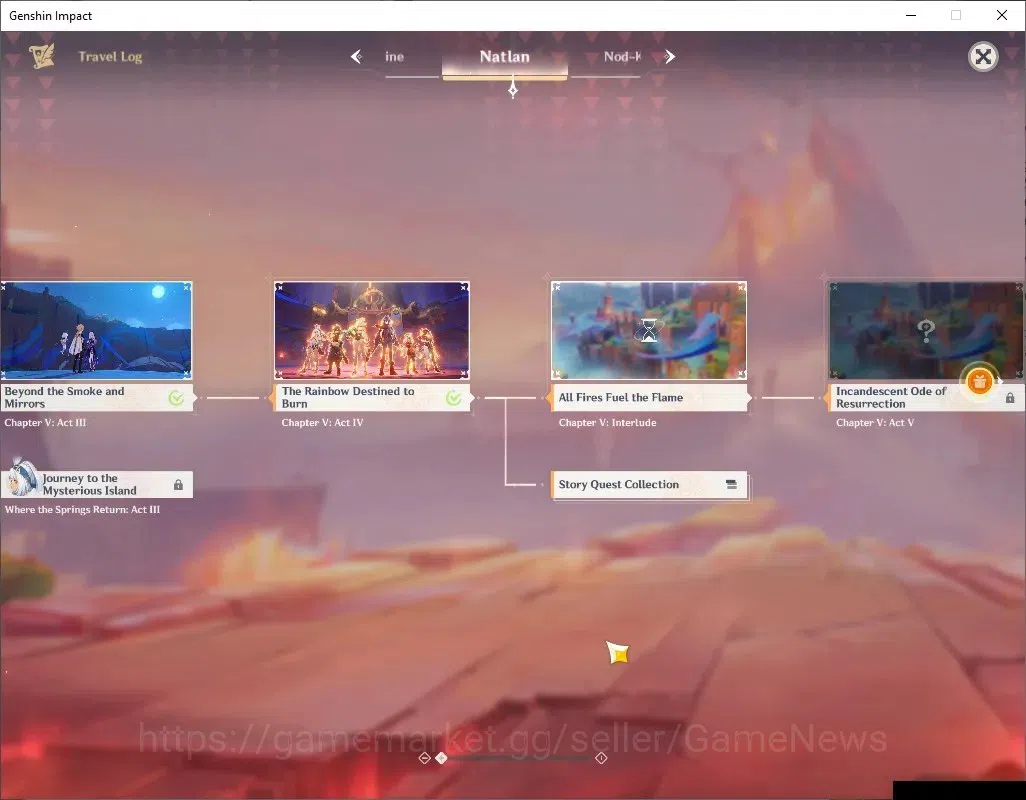Click the left end marker of bottom scrollbar

pos(424,758)
